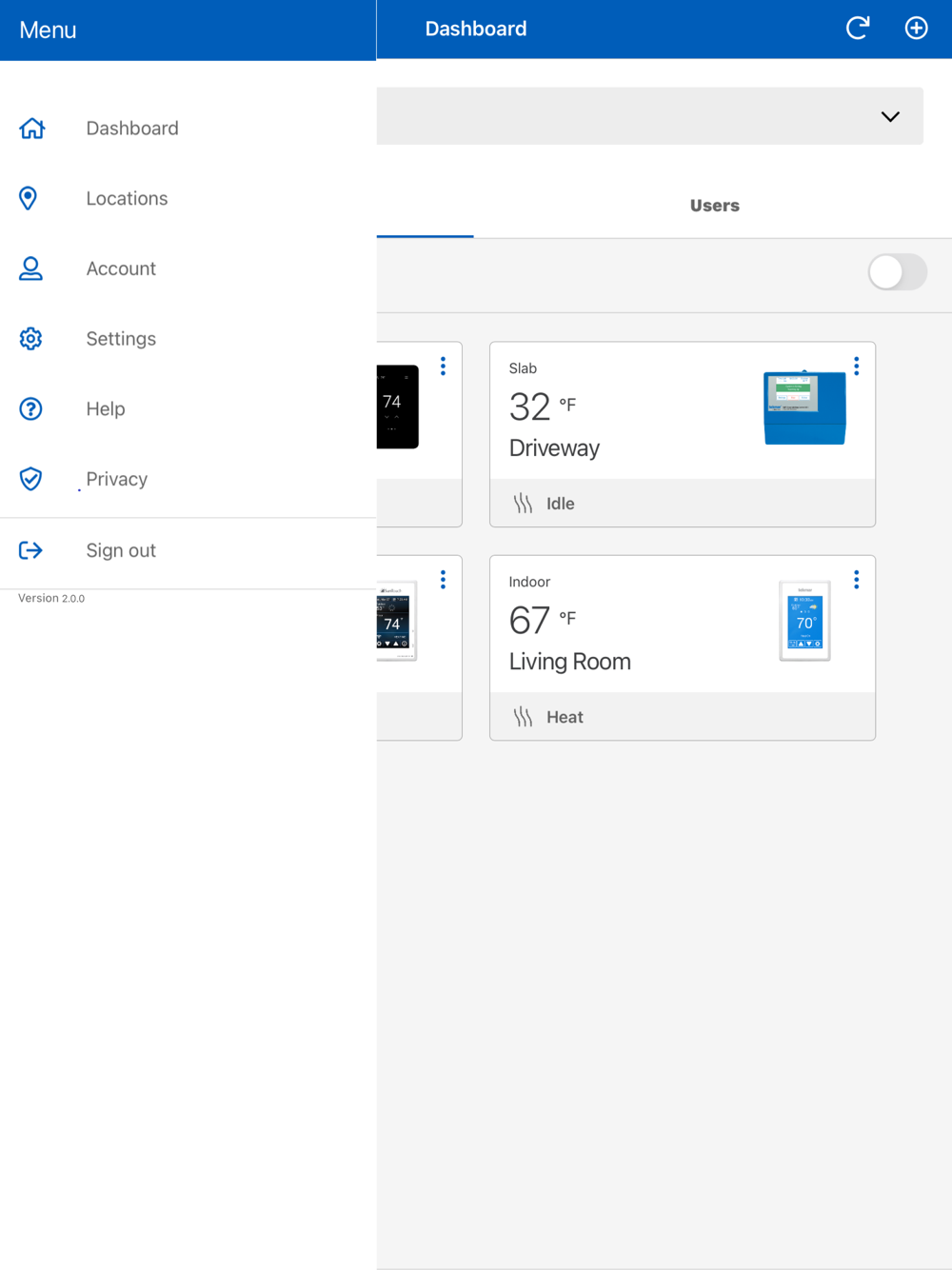Viewport: 952px width, 1270px height.
Task: Click the Account person icon
Action: pos(30,268)
